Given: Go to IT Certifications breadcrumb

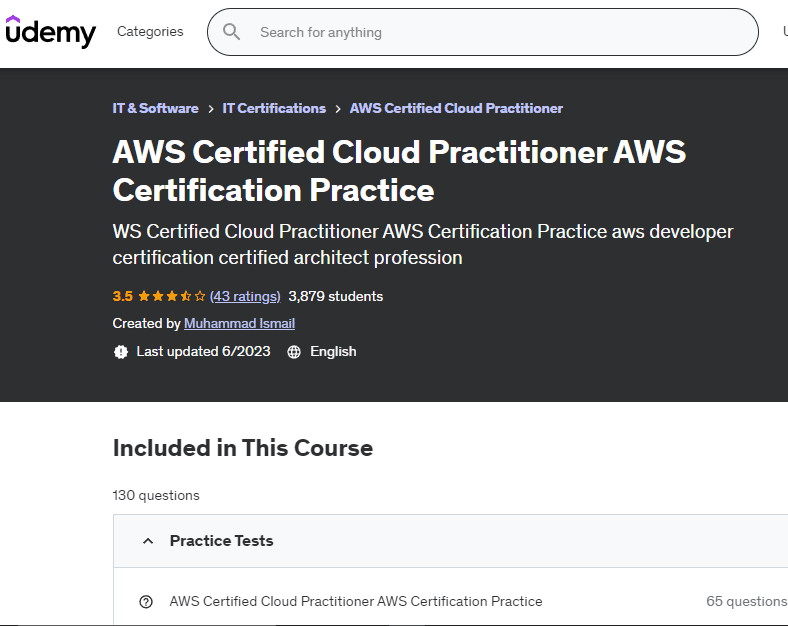Looking at the screenshot, I should click(x=274, y=108).
